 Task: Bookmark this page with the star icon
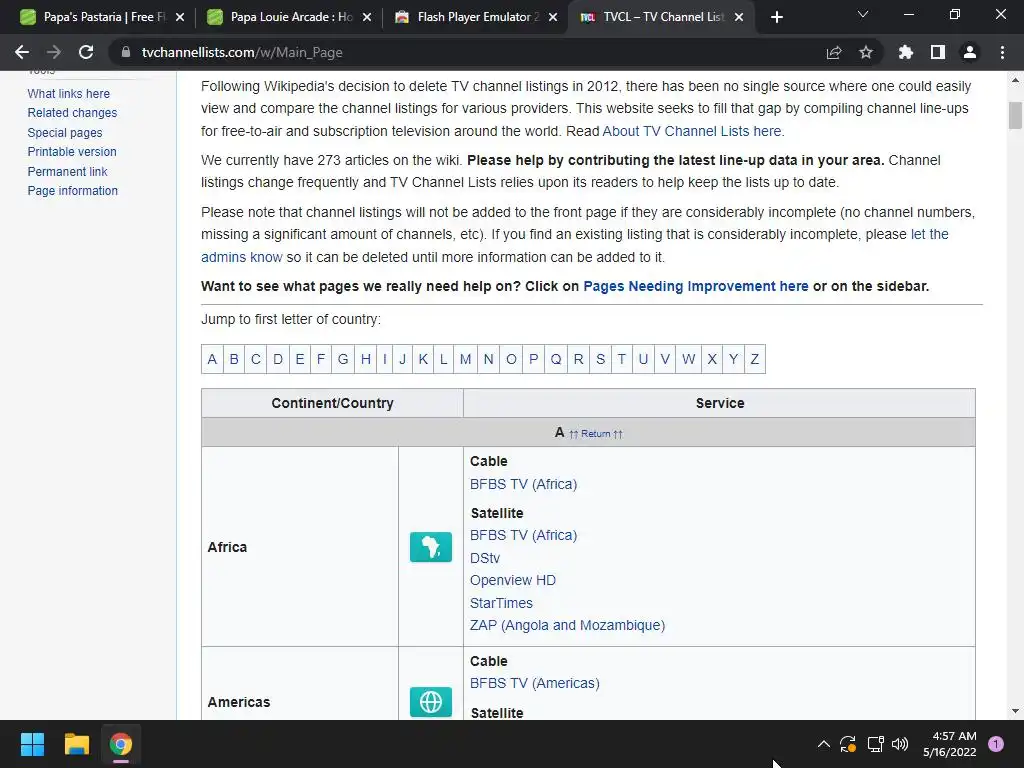866,52
